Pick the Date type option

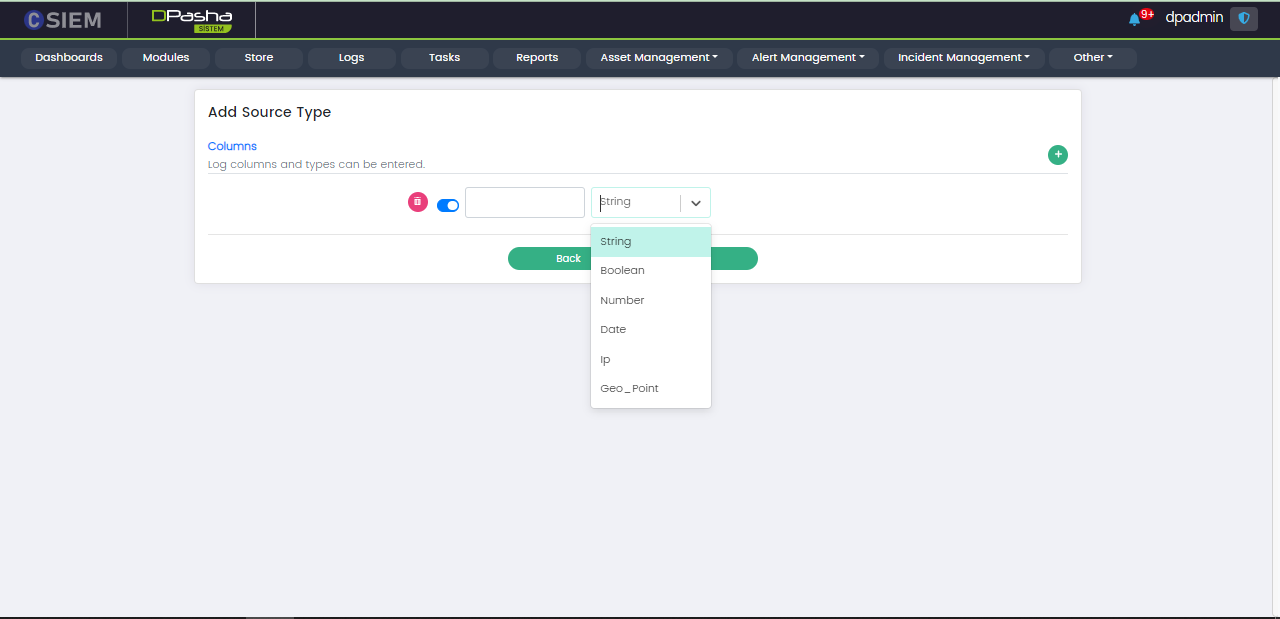coord(613,330)
